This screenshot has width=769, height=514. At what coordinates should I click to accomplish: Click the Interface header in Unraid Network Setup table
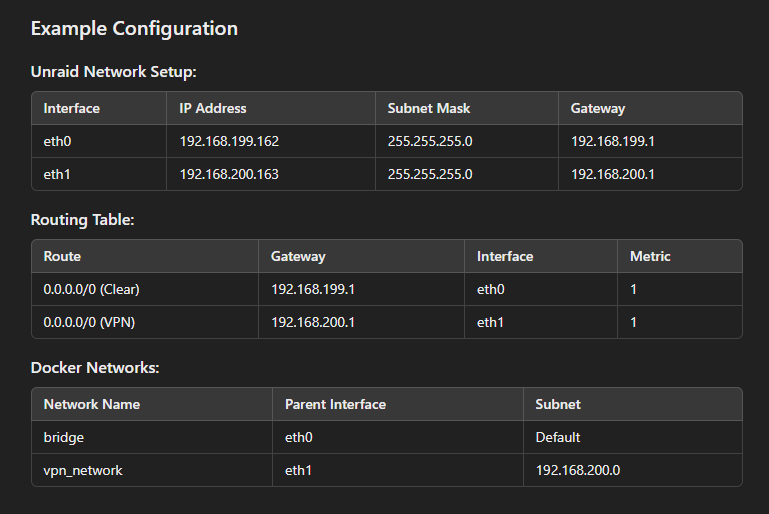[72, 108]
